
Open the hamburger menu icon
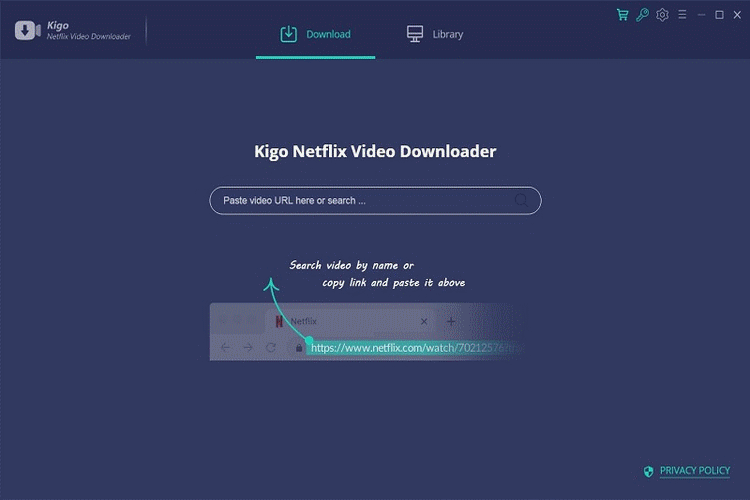(x=682, y=15)
